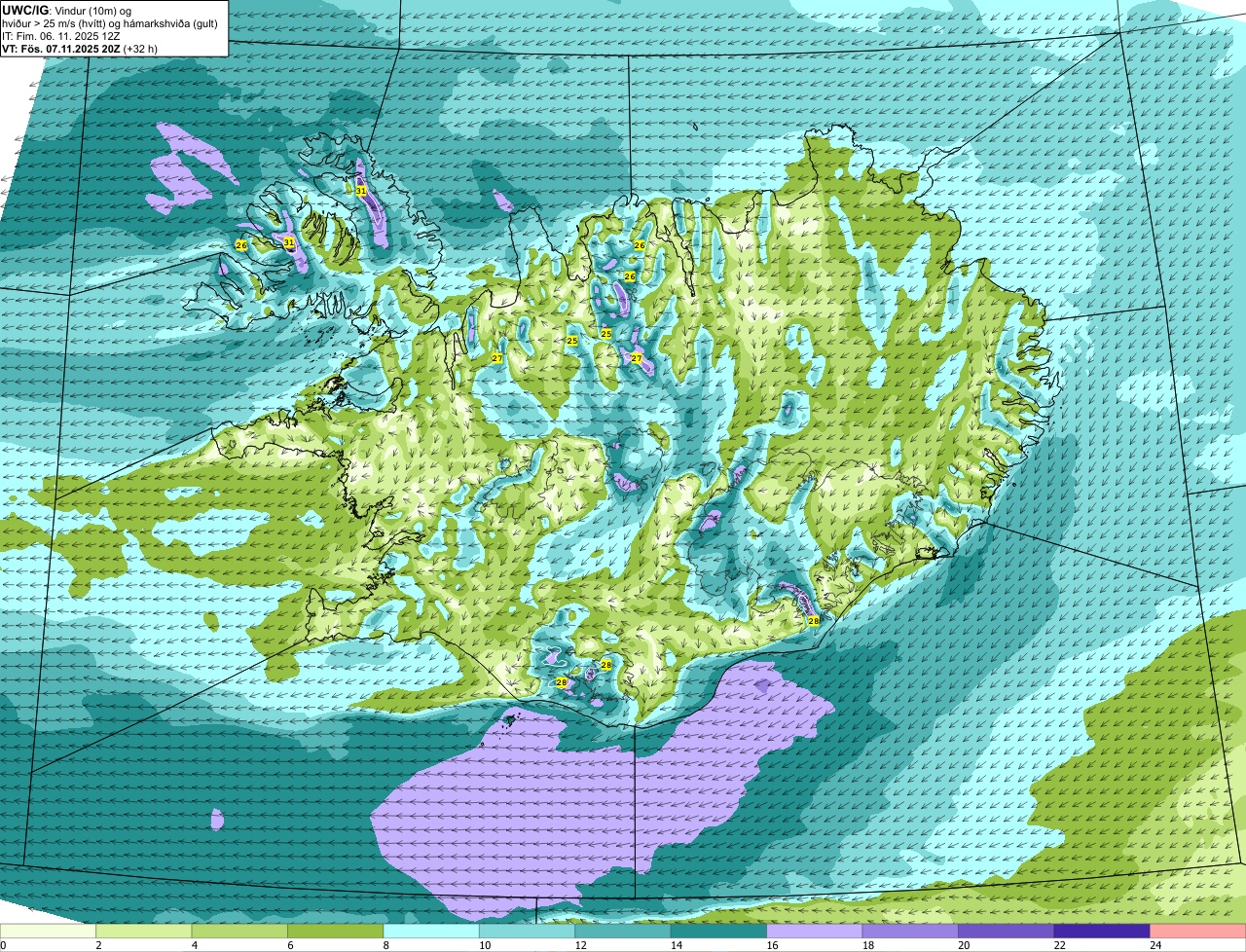Viewport: 1246px width, 952px height.
Task: Click the "24" tick label on the wind scale
Action: click(x=1155, y=945)
